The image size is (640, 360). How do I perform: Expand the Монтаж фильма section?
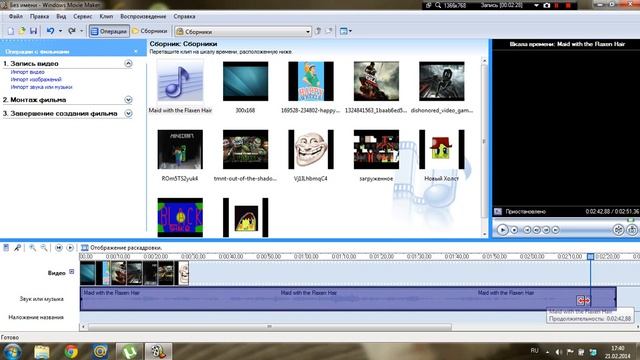[128, 100]
